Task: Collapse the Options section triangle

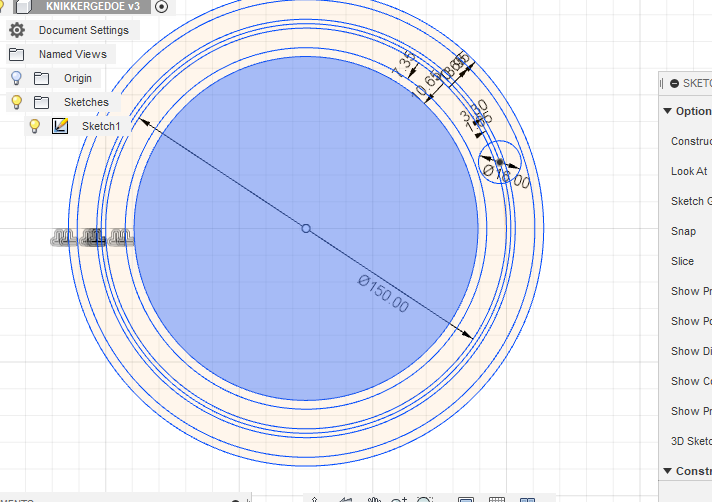Action: (x=667, y=111)
